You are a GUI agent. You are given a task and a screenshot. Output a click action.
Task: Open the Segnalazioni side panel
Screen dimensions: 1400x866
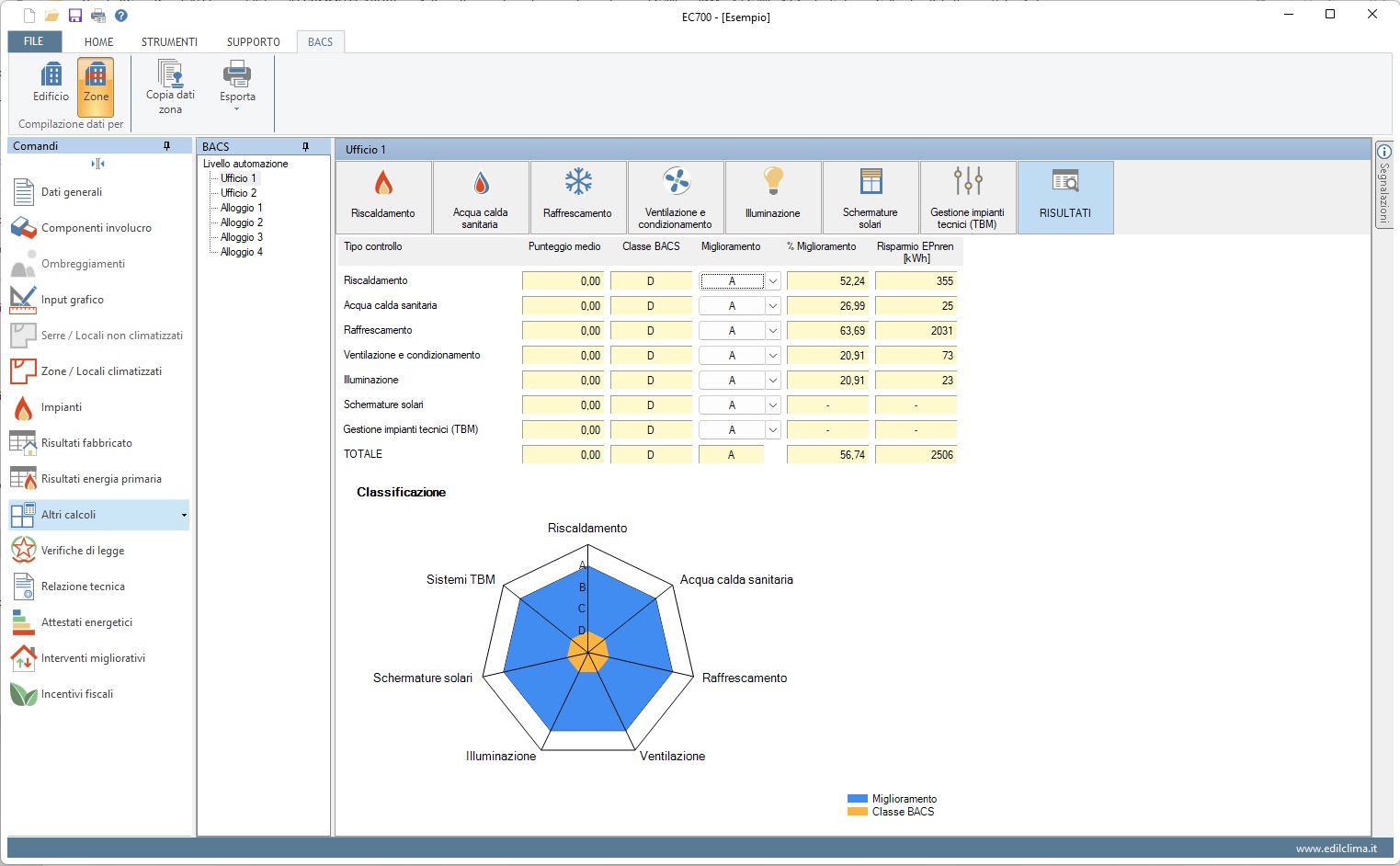[1383, 184]
